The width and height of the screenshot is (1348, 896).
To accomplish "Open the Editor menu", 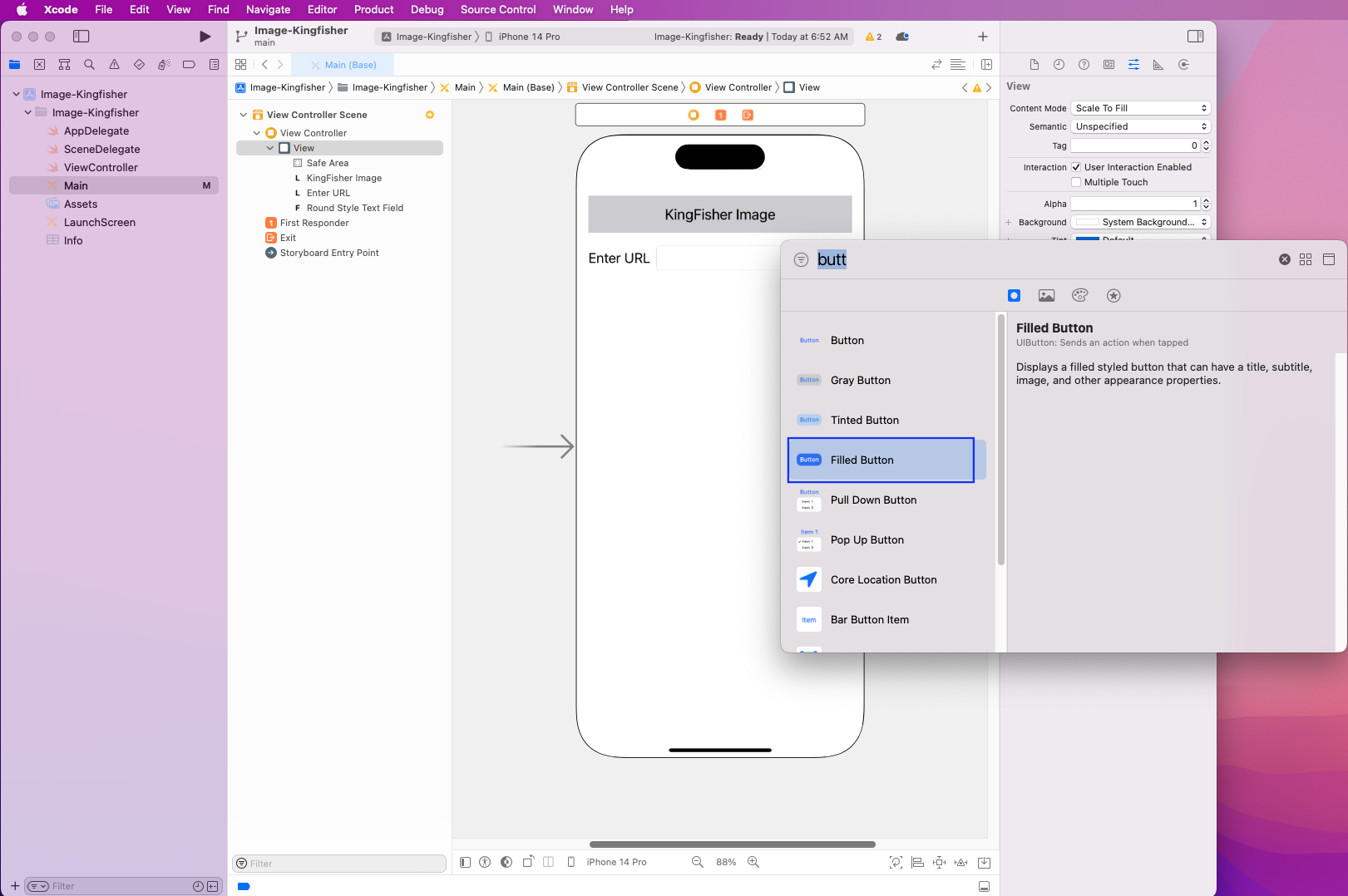I will pyautogui.click(x=322, y=9).
